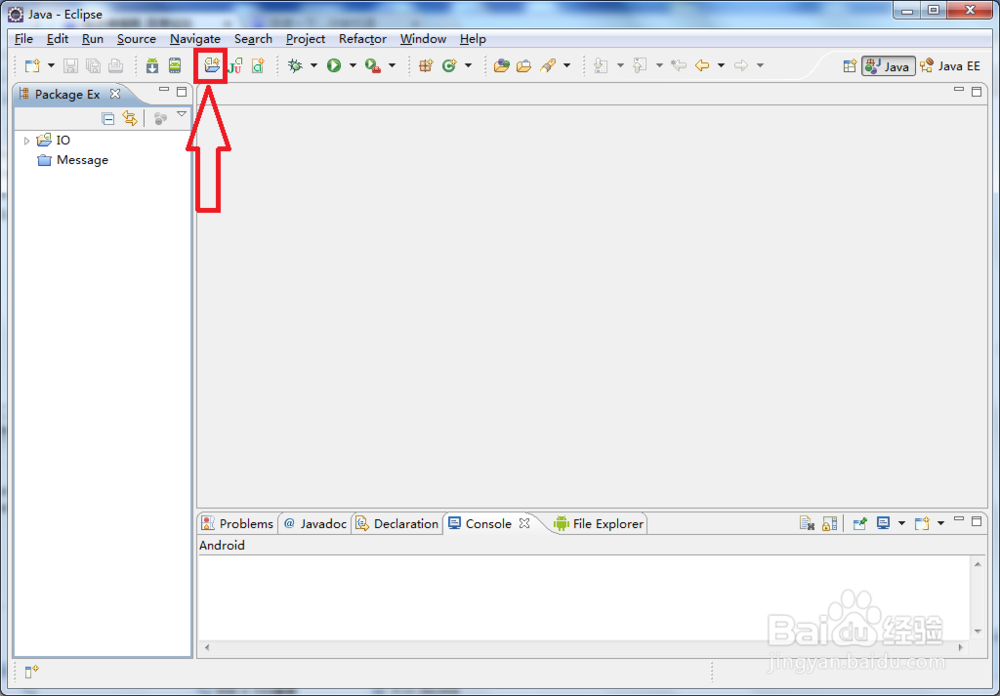Viewport: 1000px width, 696px height.
Task: Open dropdown arrow next to New icon
Action: 51,65
